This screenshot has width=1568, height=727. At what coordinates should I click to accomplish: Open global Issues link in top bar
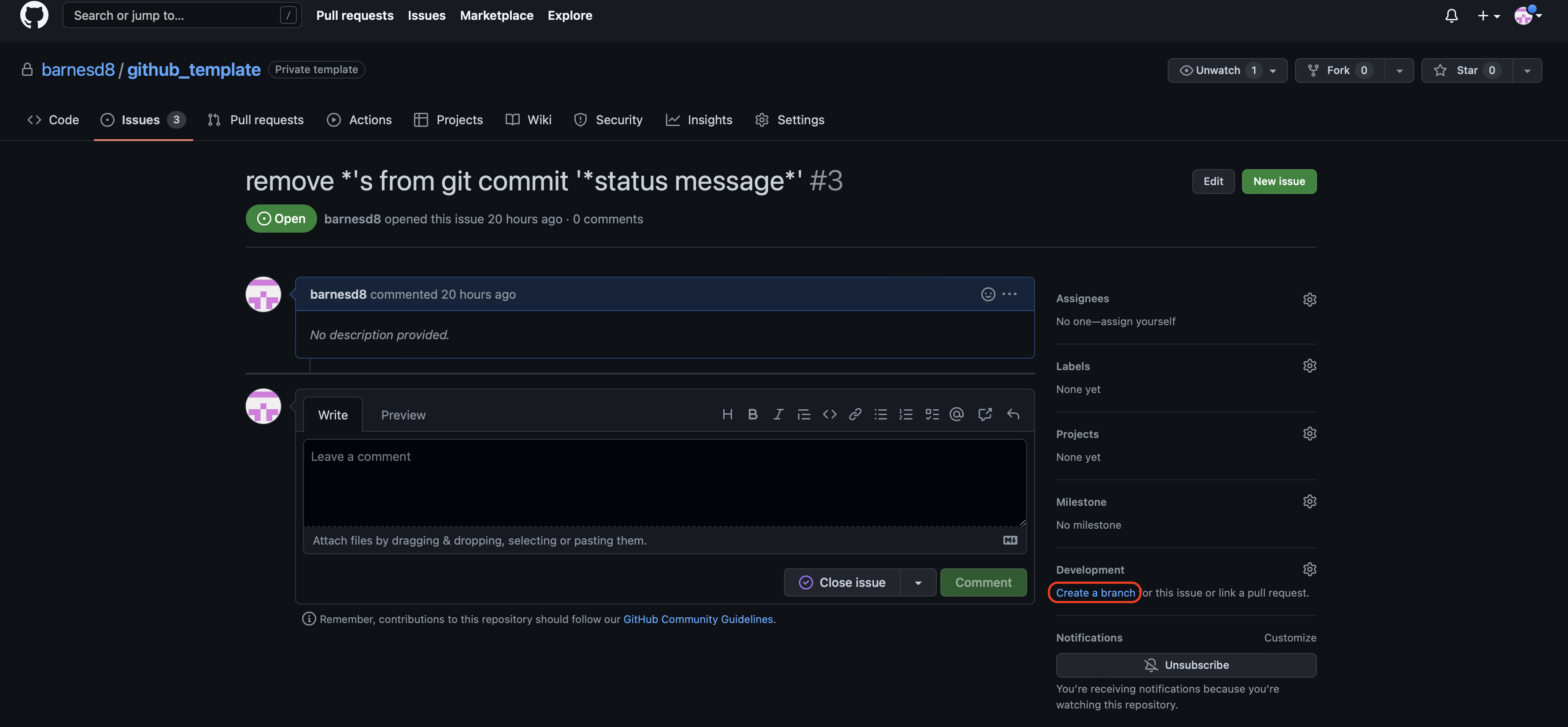tap(426, 16)
